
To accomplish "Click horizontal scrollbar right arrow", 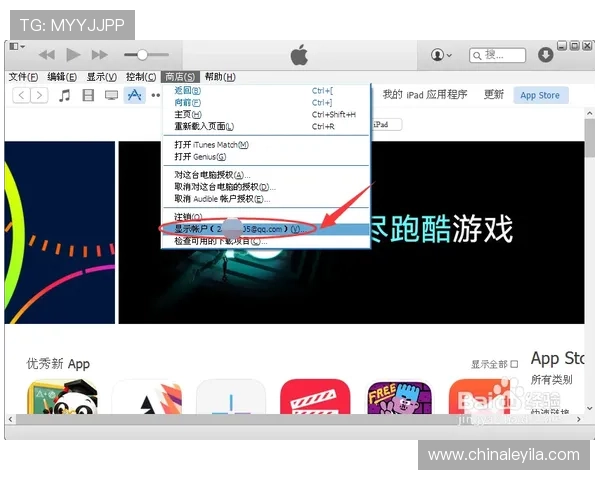I will (x=579, y=420).
